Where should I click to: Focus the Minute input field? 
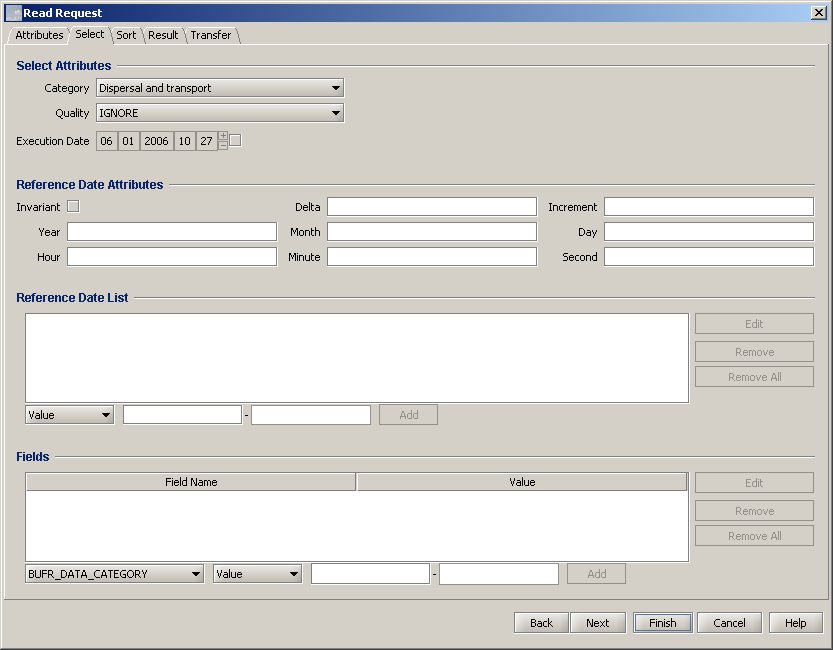(x=431, y=256)
